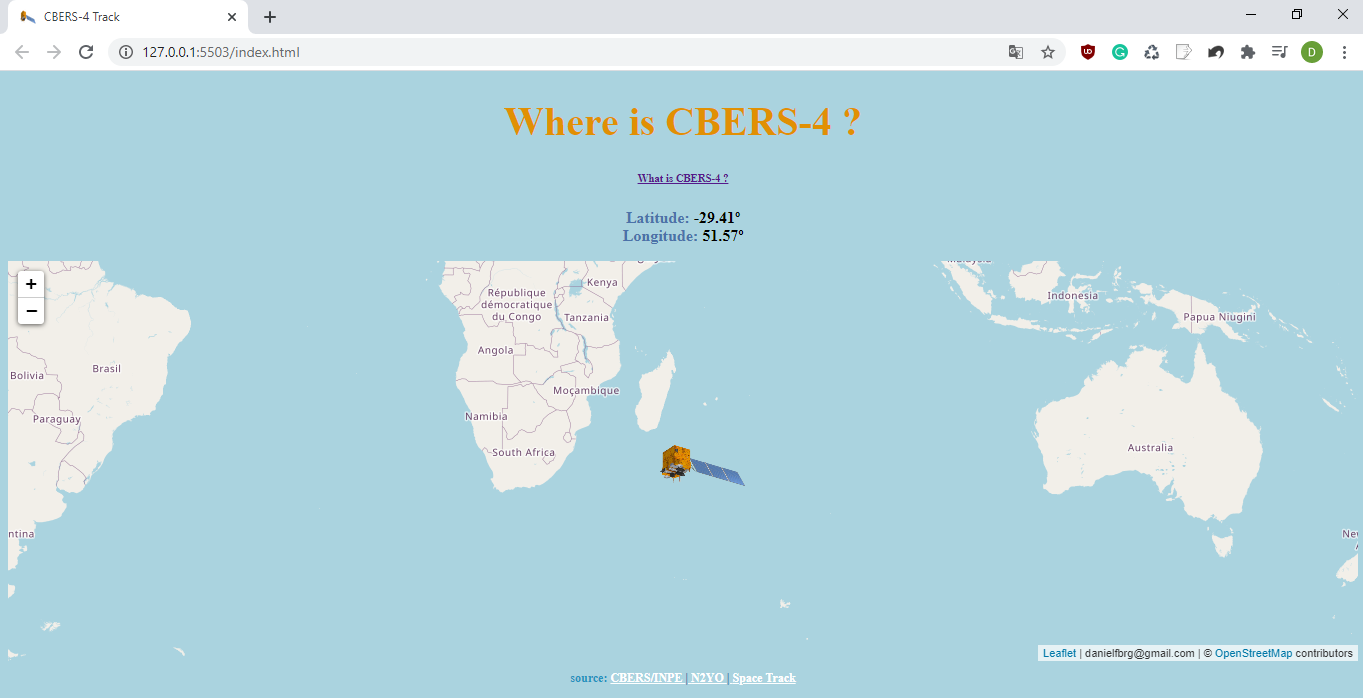Go back in browser history
Screen dimensions: 1363x698
pos(22,52)
